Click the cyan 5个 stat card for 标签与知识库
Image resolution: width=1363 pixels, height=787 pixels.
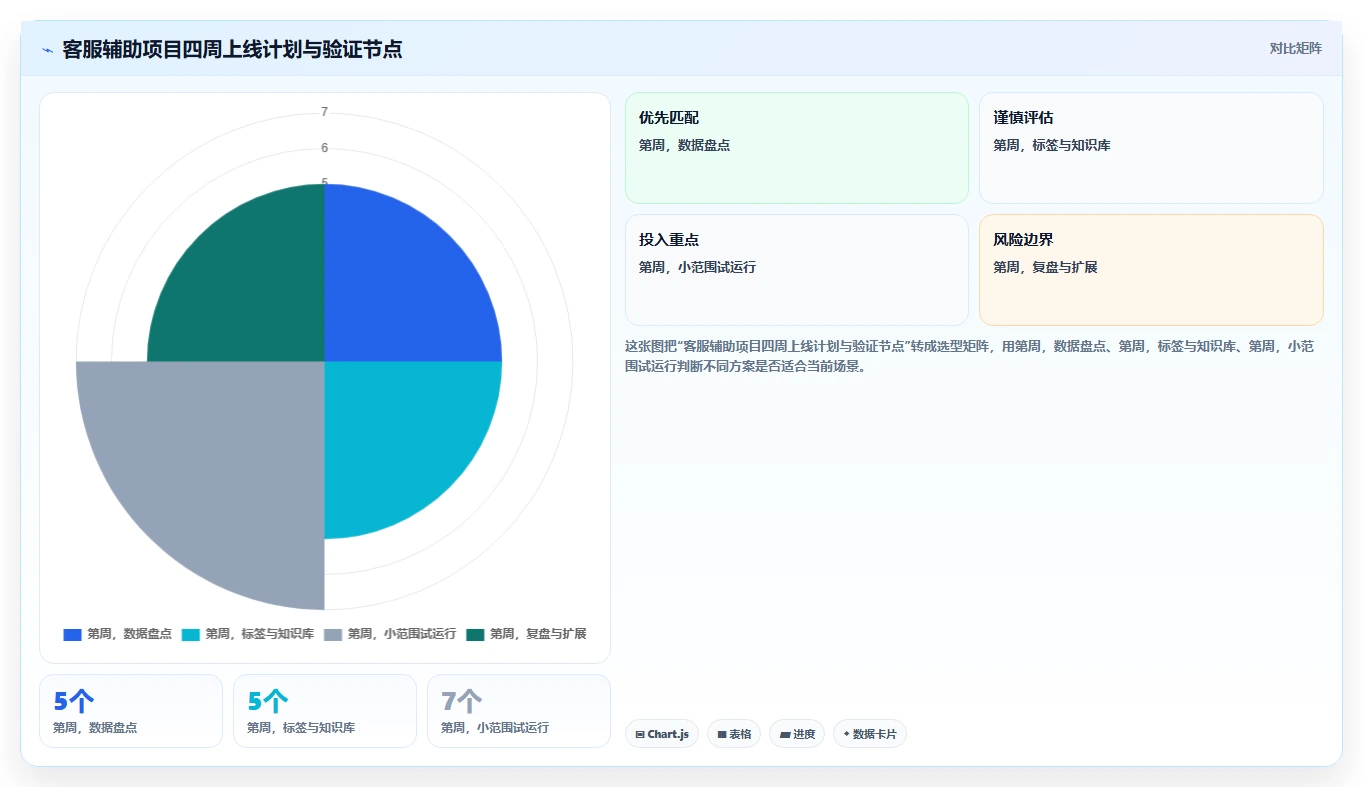pyautogui.click(x=325, y=711)
